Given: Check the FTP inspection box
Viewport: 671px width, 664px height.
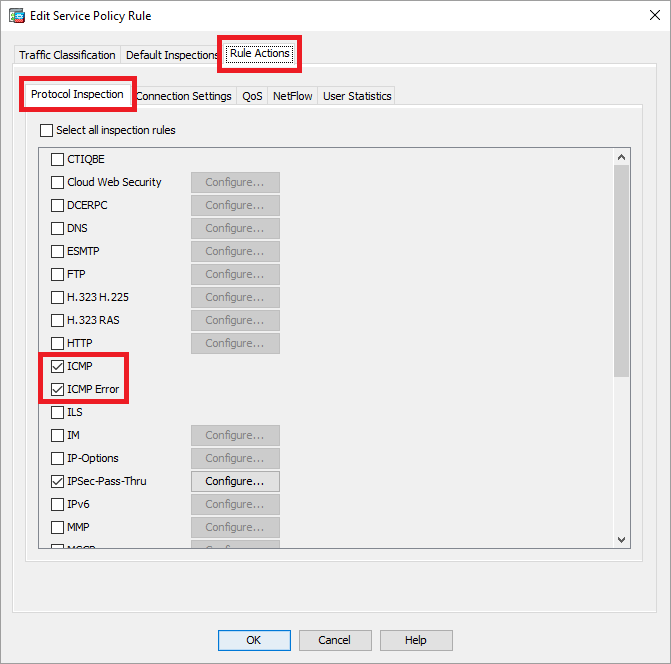Looking at the screenshot, I should pyautogui.click(x=57, y=274).
